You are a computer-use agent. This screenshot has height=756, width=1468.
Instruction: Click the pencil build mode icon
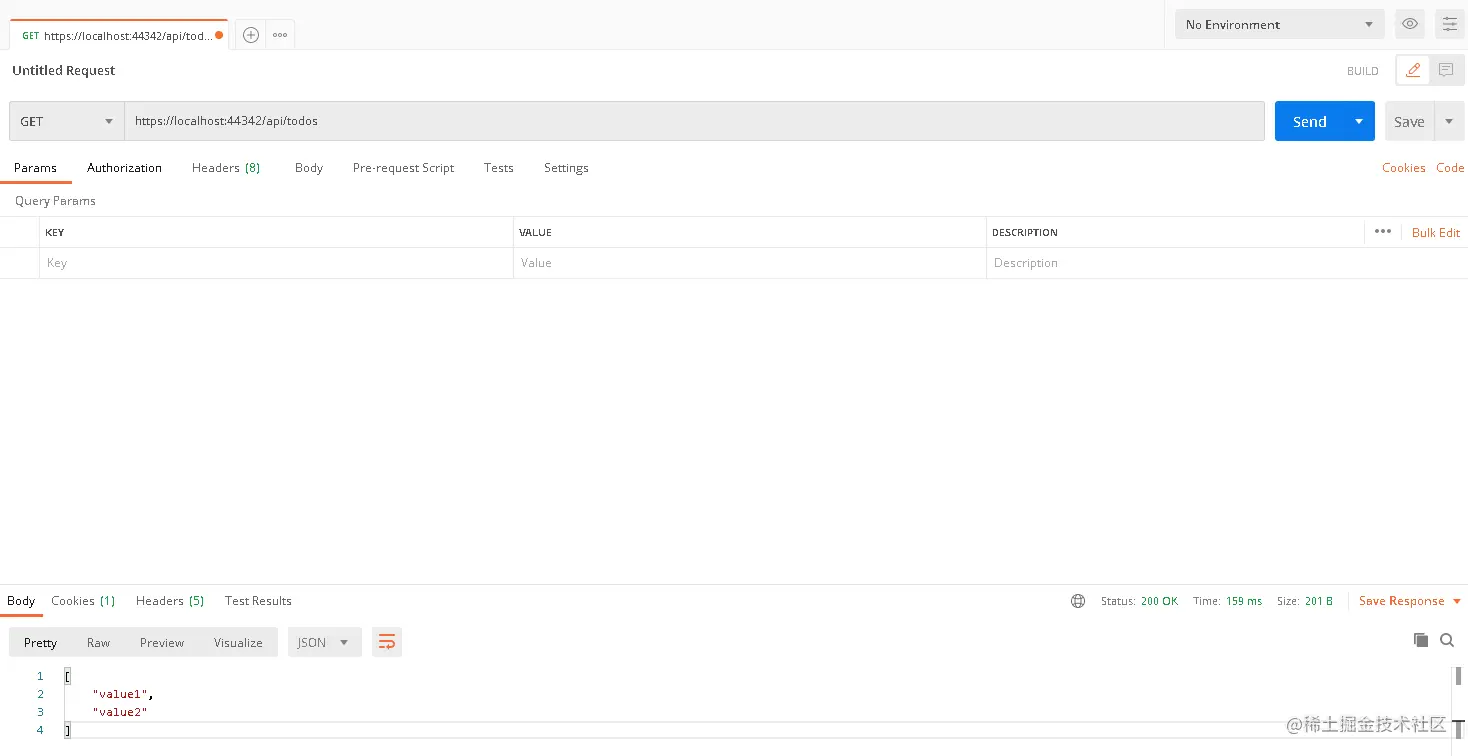click(1412, 70)
